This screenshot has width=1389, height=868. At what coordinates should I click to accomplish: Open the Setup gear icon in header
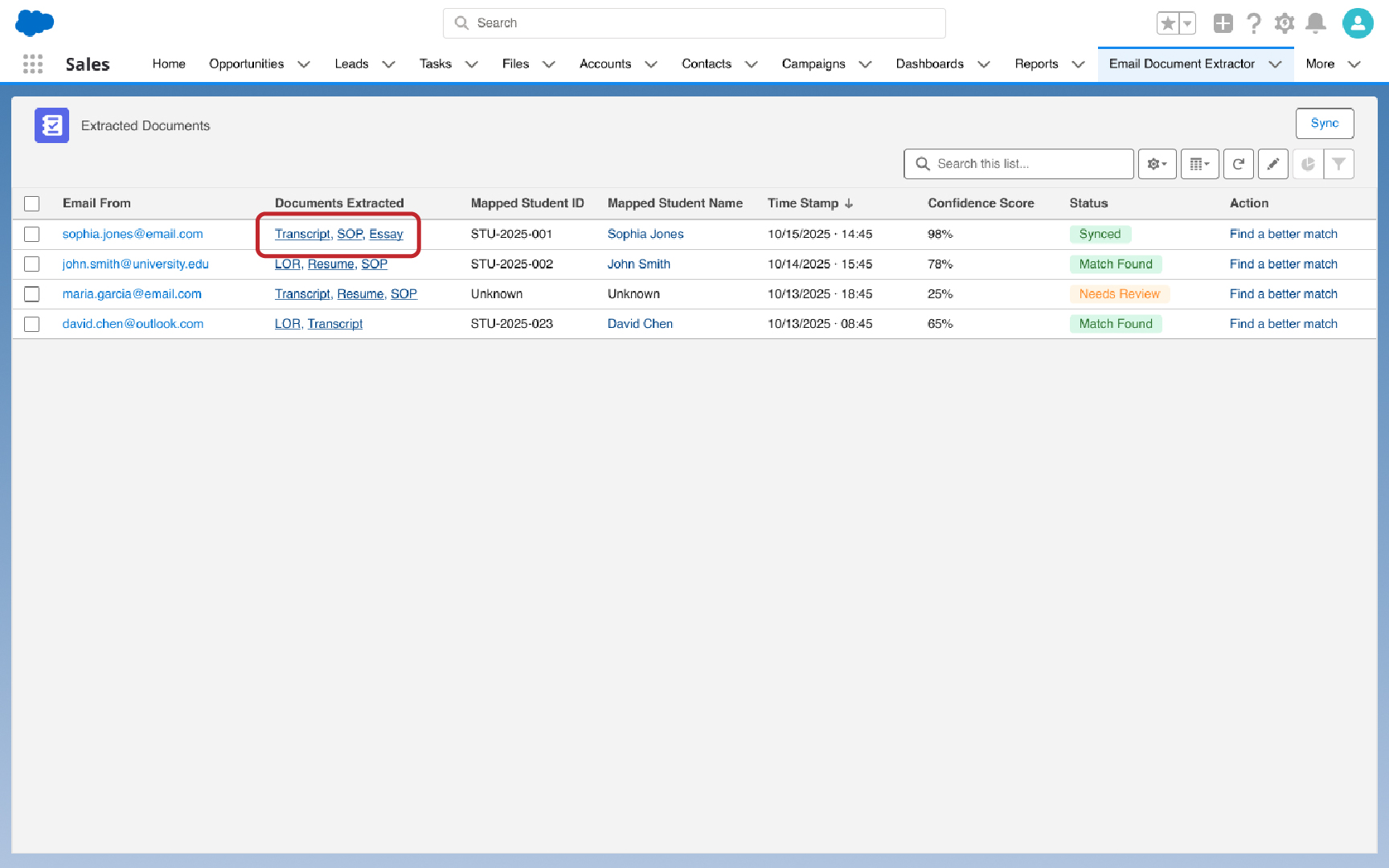pos(1285,23)
